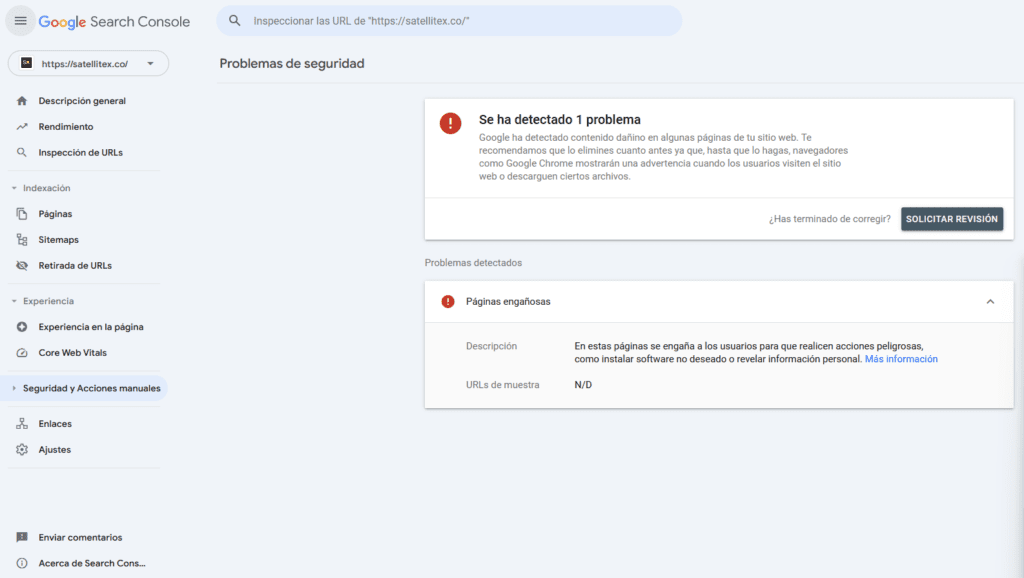
Task: Select the Rendimiento performance chart icon
Action: (22, 126)
